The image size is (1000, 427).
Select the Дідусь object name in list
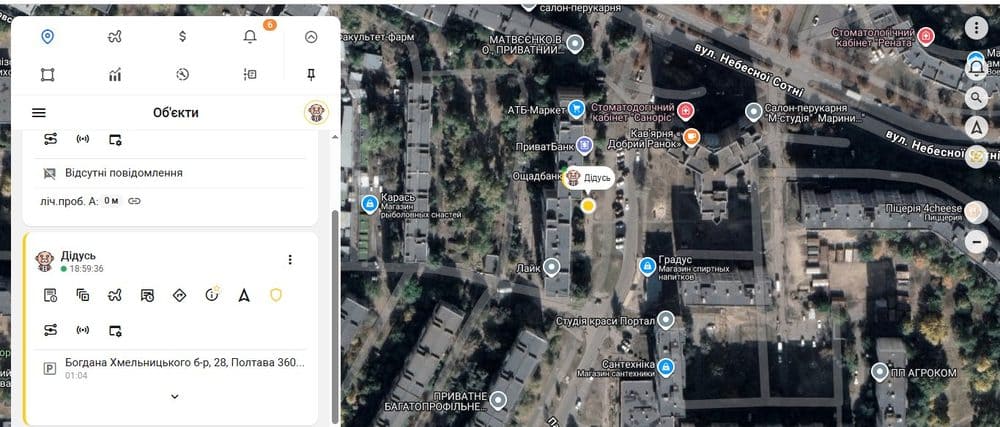pyautogui.click(x=78, y=256)
